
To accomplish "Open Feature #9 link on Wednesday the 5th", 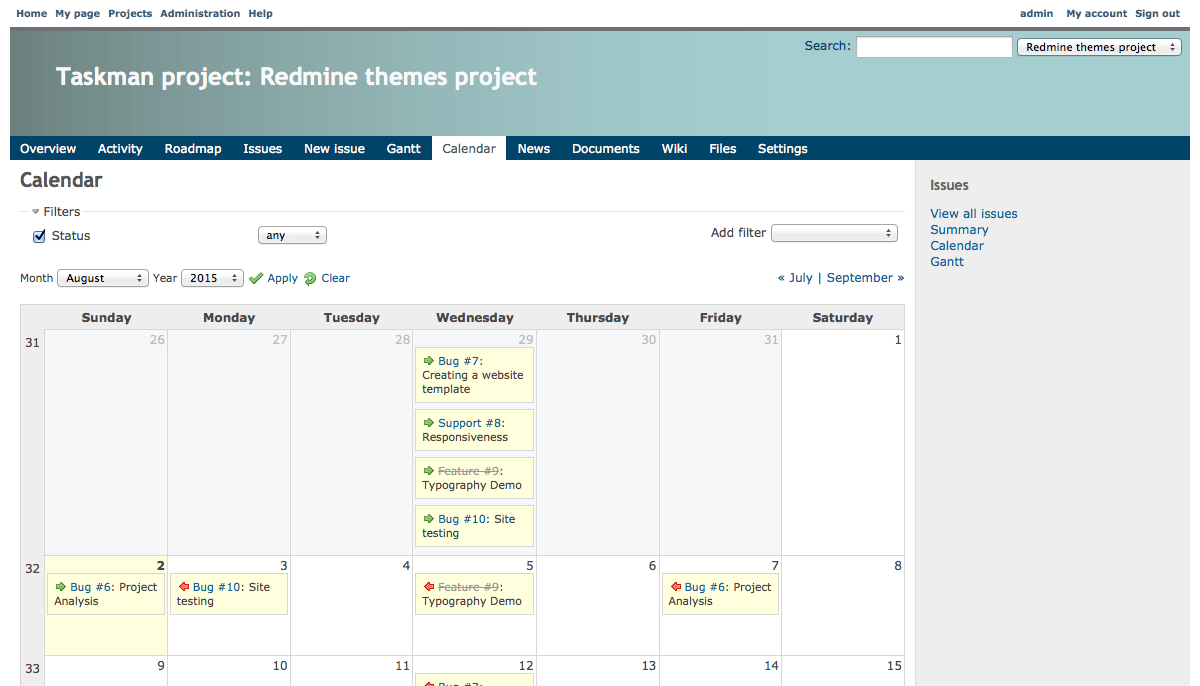I will tap(468, 586).
